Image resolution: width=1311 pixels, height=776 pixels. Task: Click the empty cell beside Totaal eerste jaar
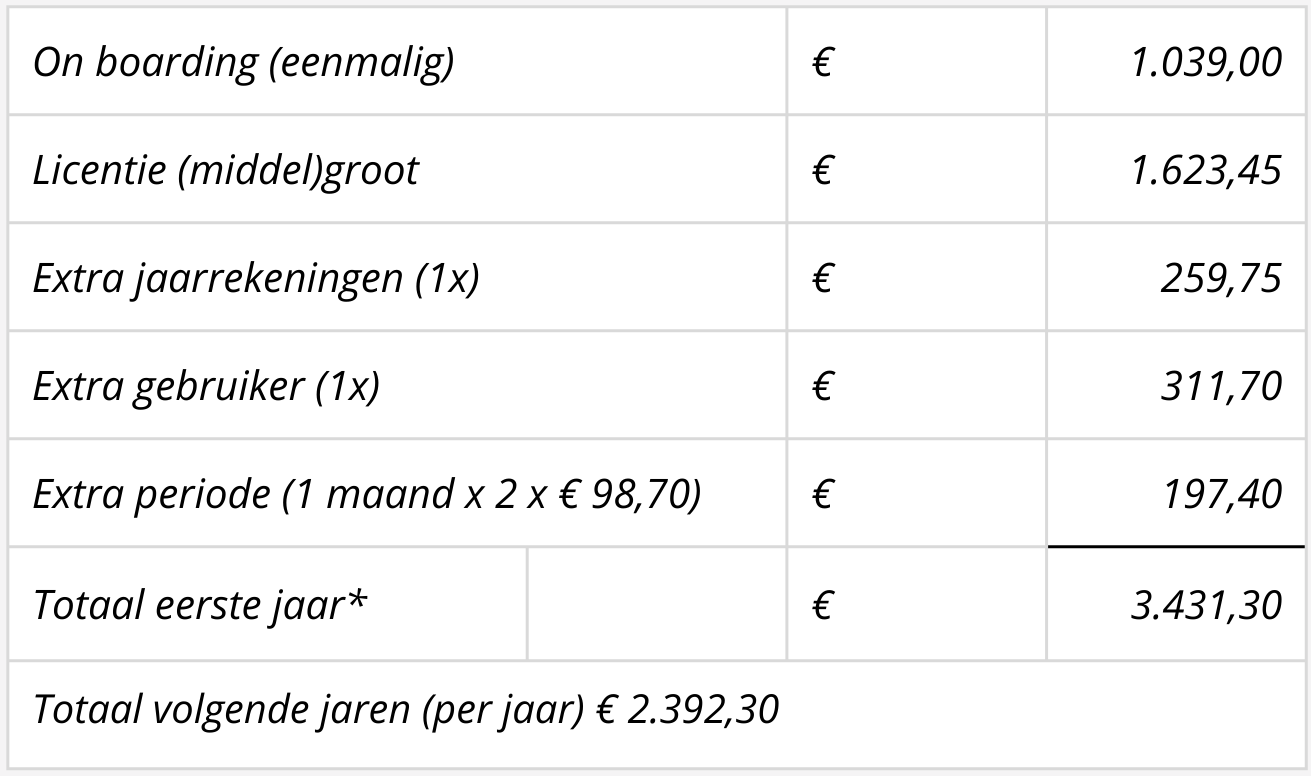[656, 605]
